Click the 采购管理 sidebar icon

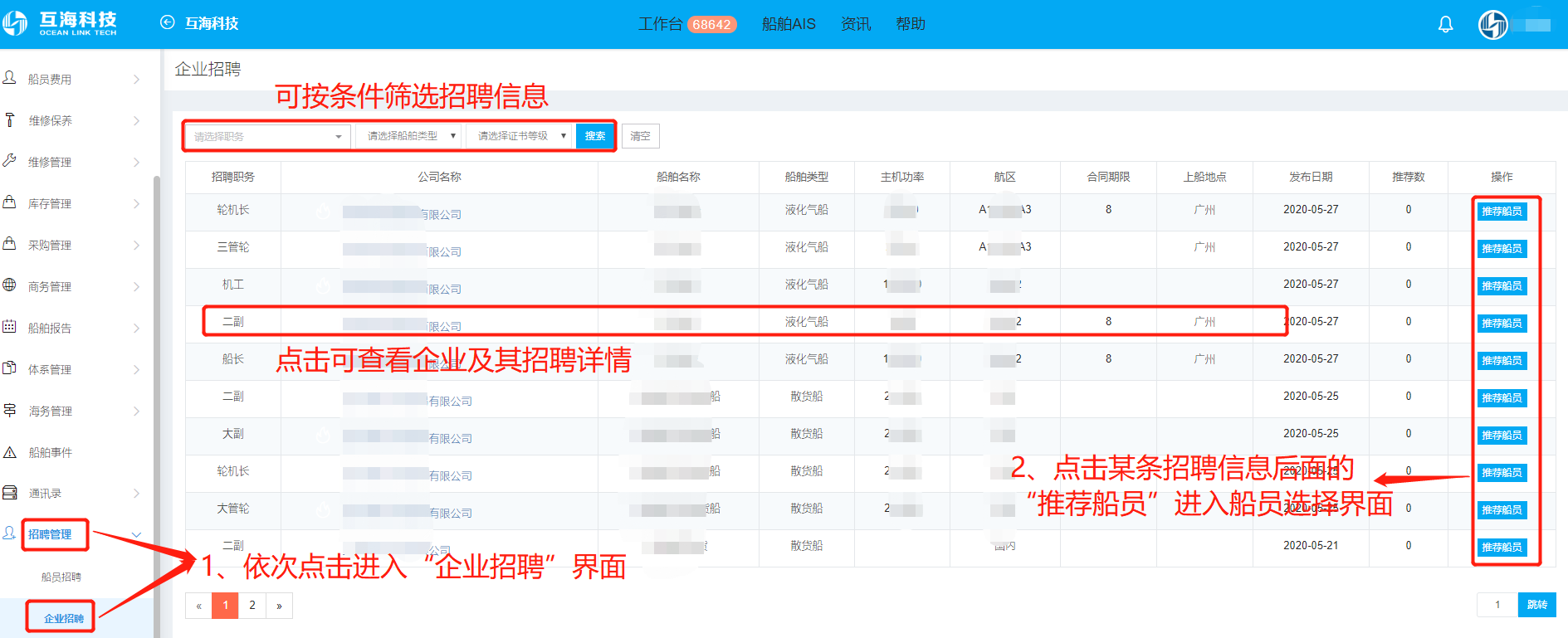[10, 243]
